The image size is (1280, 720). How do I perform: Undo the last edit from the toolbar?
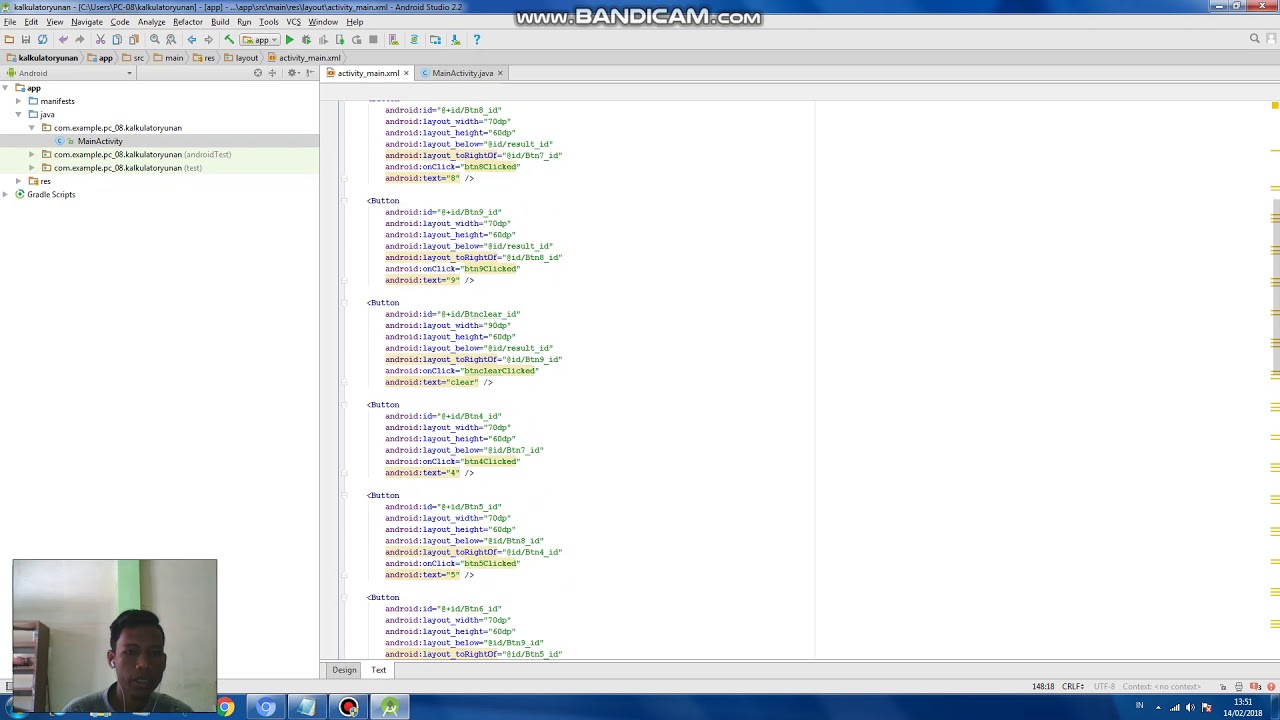tap(63, 40)
